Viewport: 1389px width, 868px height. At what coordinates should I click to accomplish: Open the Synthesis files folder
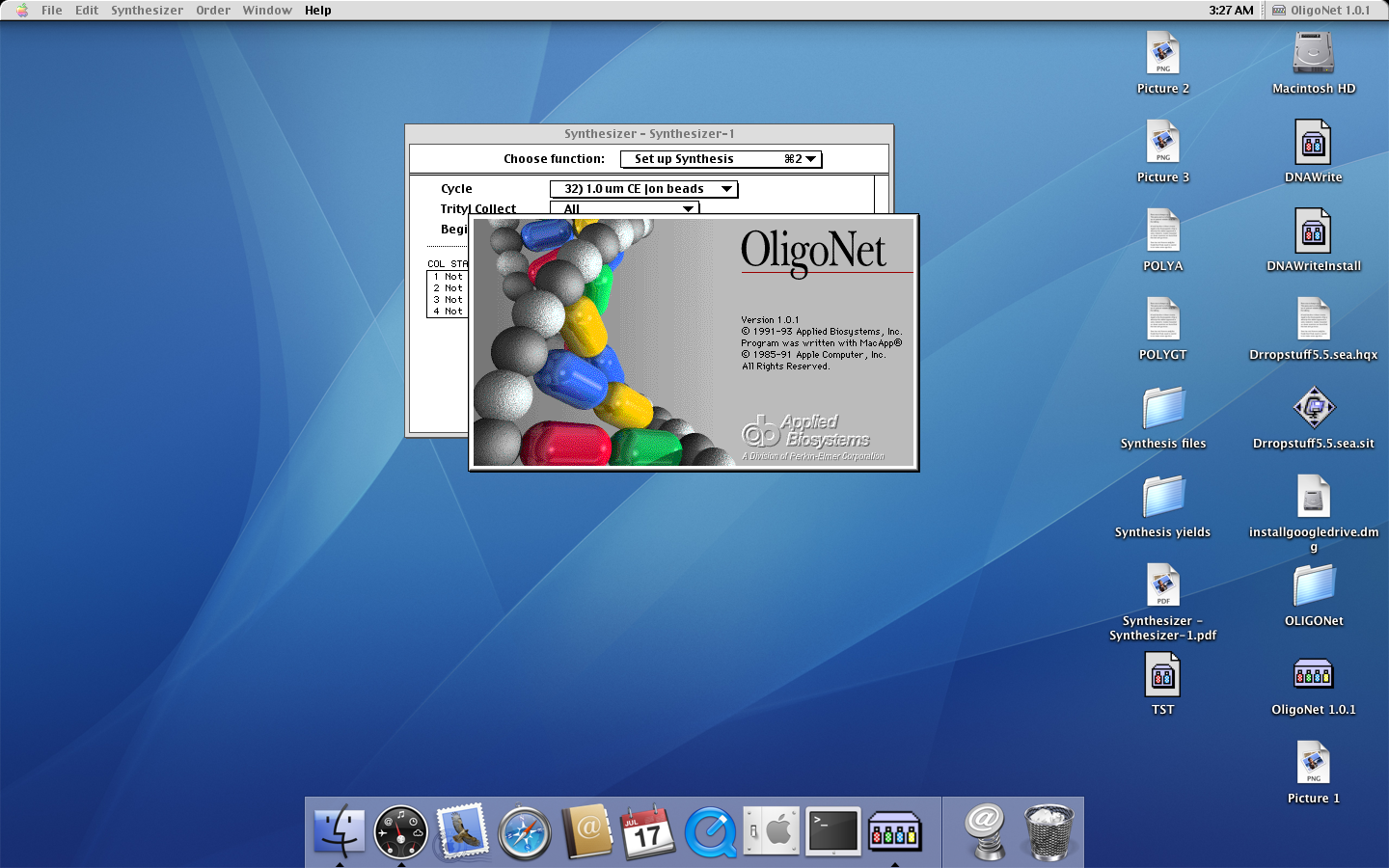[x=1162, y=409]
